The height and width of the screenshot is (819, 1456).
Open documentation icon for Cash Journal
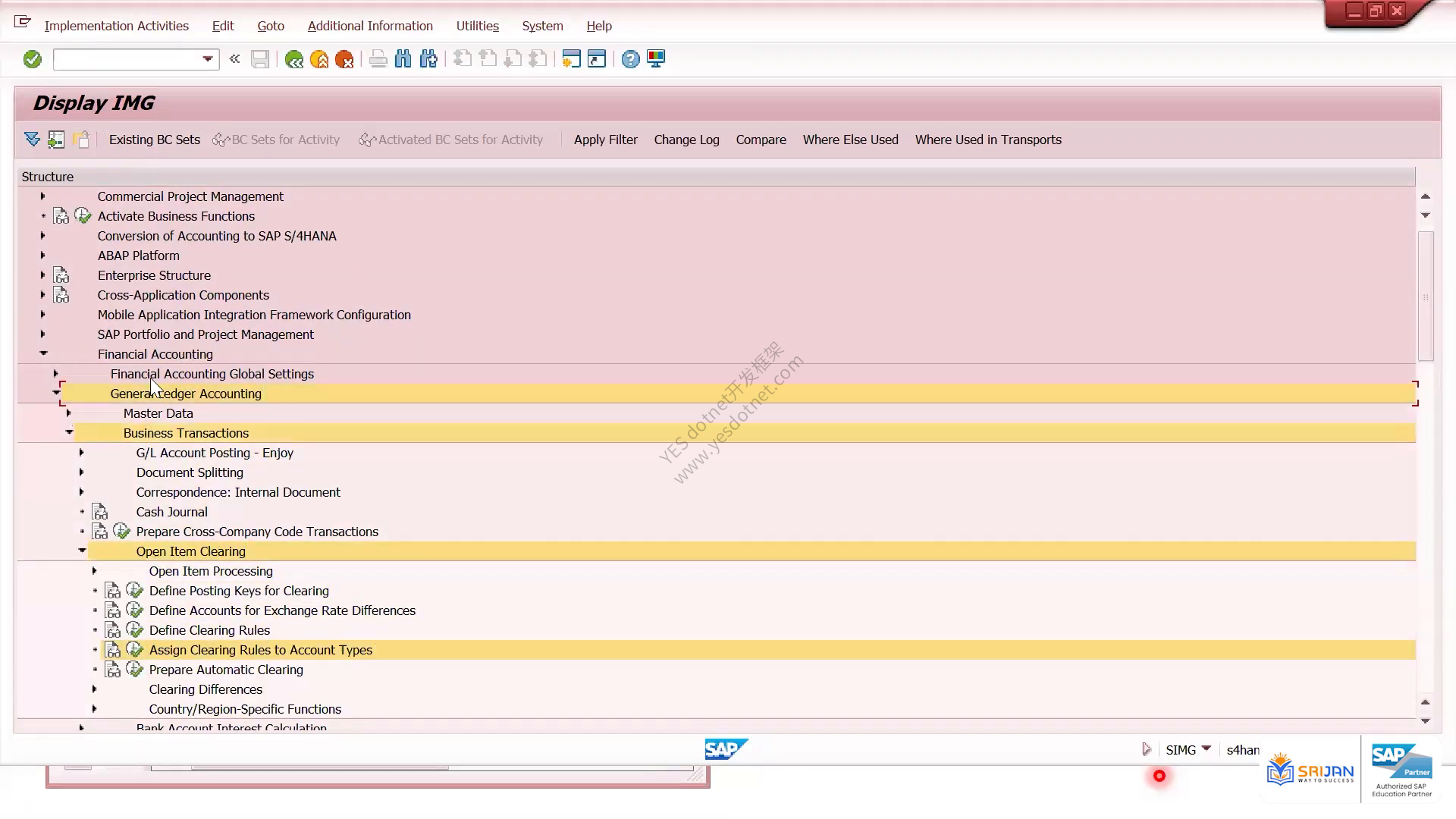[x=100, y=512]
